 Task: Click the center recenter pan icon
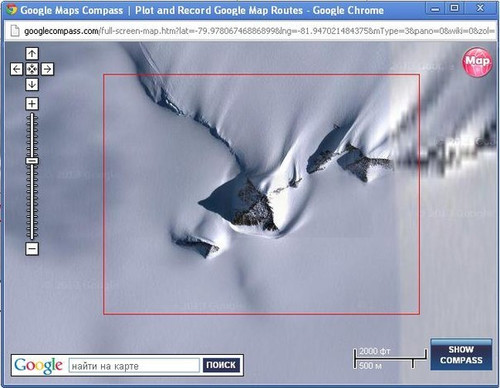[x=32, y=69]
